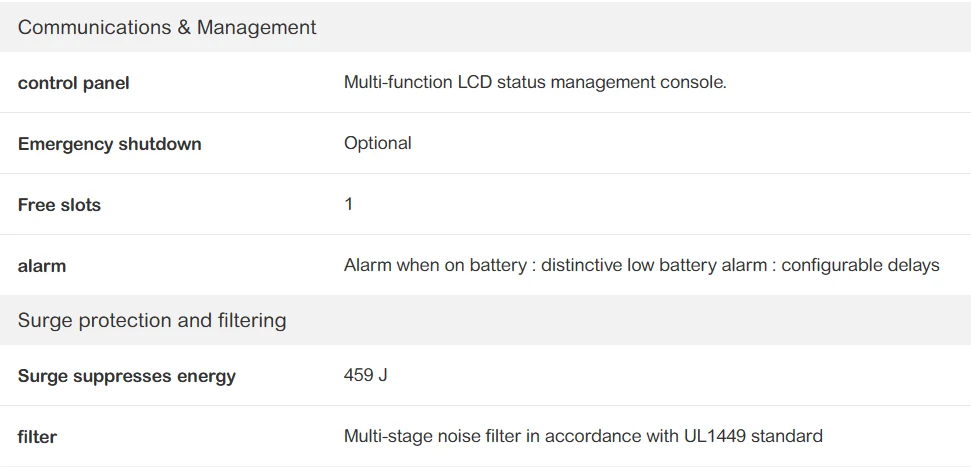
Task: Collapse the Surge protection and filtering section
Action: coord(152,320)
